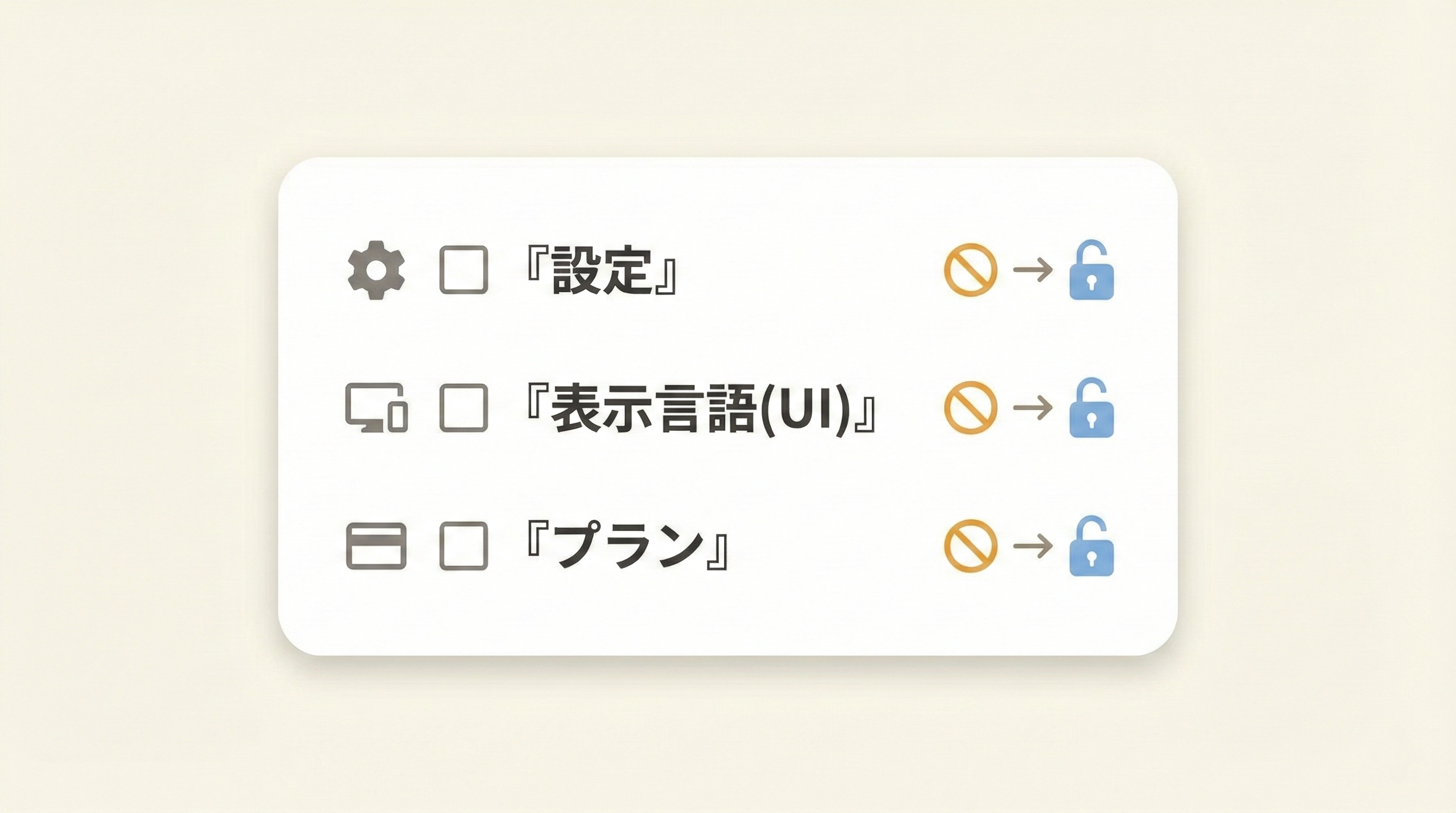Click the gear icon beside 設定
The image size is (1456, 813).
point(376,270)
